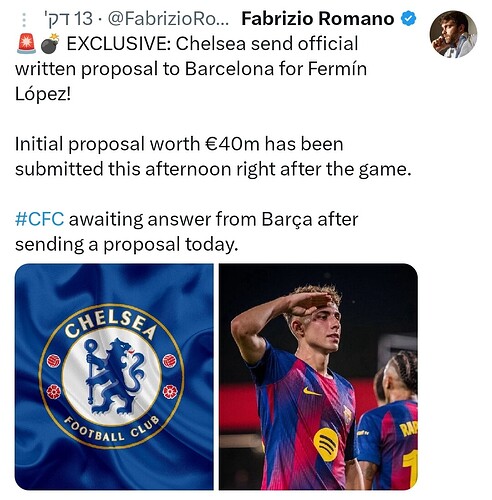
Task: Open the #CFC hashtag
Action: click(39, 219)
